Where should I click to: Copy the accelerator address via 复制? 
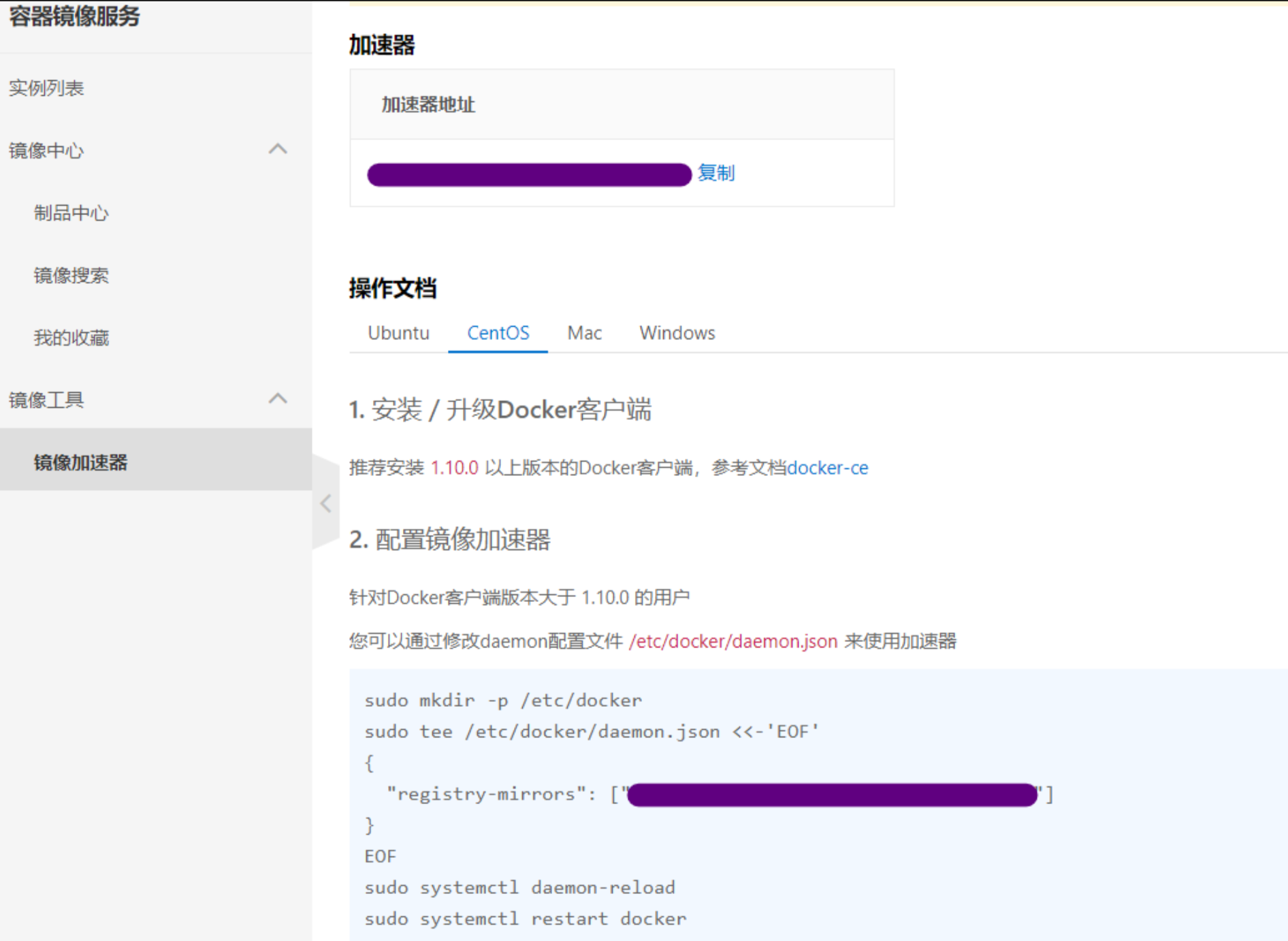(716, 173)
